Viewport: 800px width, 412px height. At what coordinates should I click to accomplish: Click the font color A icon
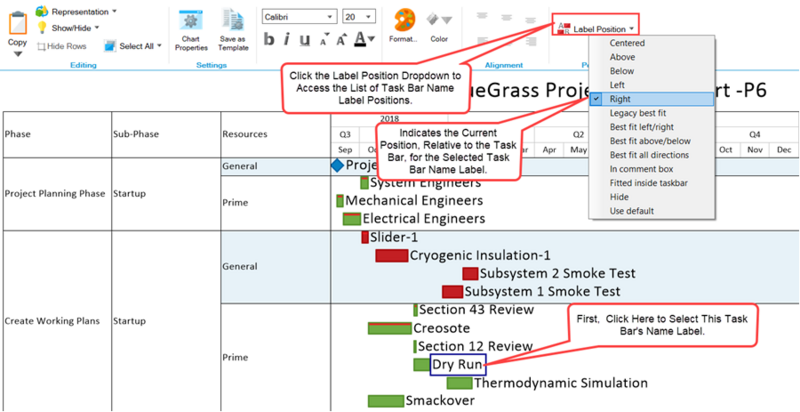click(359, 39)
